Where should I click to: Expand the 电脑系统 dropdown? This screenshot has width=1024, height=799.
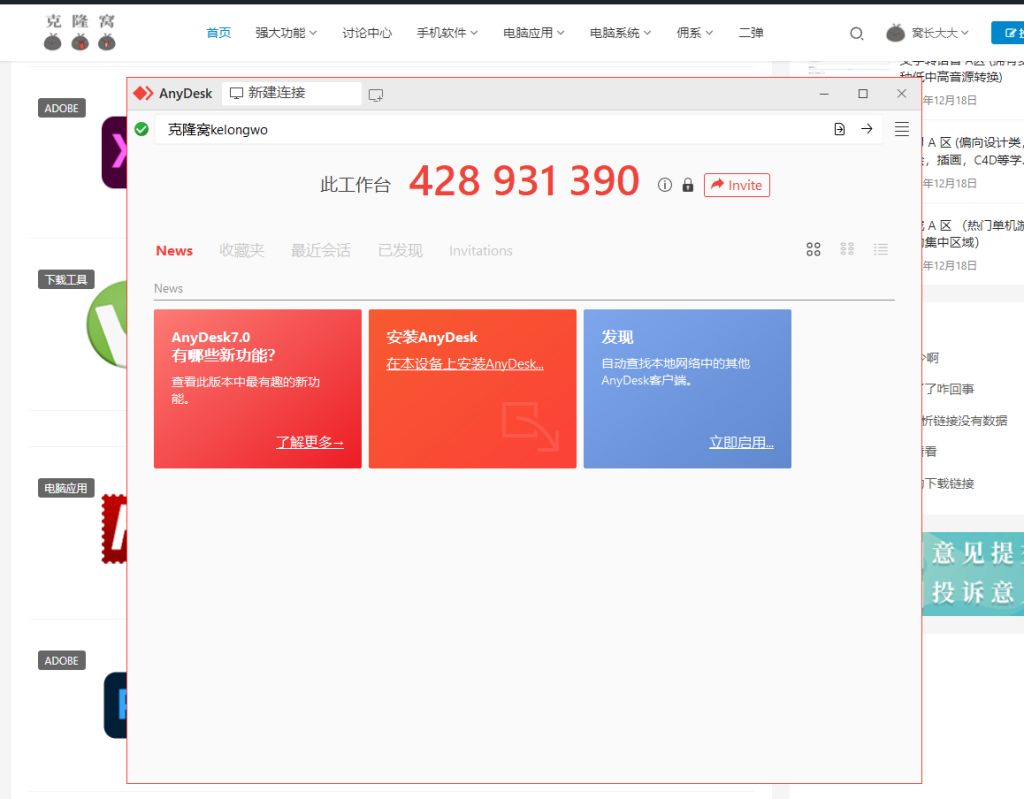coord(620,33)
